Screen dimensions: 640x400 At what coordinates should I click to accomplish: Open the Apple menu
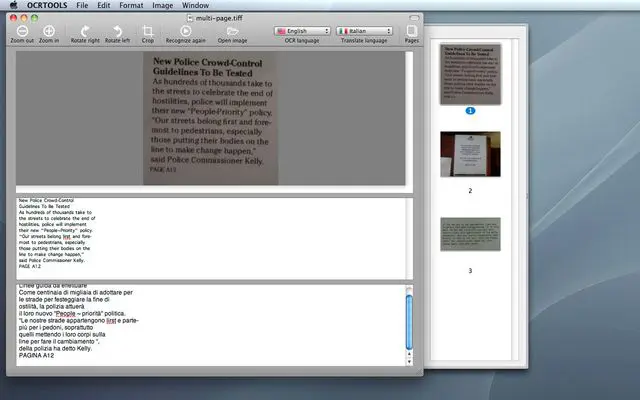tap(13, 5)
